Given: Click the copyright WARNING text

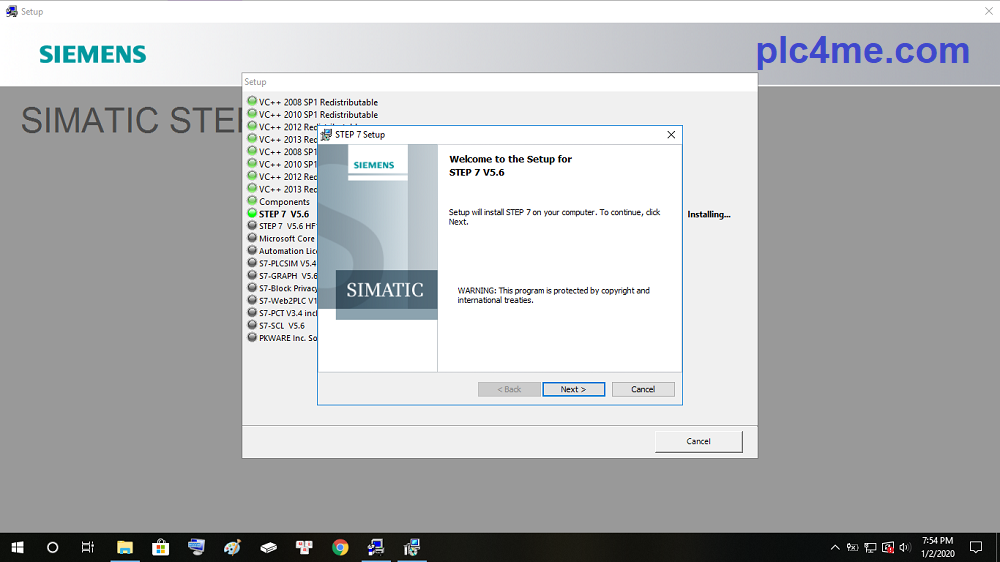Looking at the screenshot, I should coord(553,295).
